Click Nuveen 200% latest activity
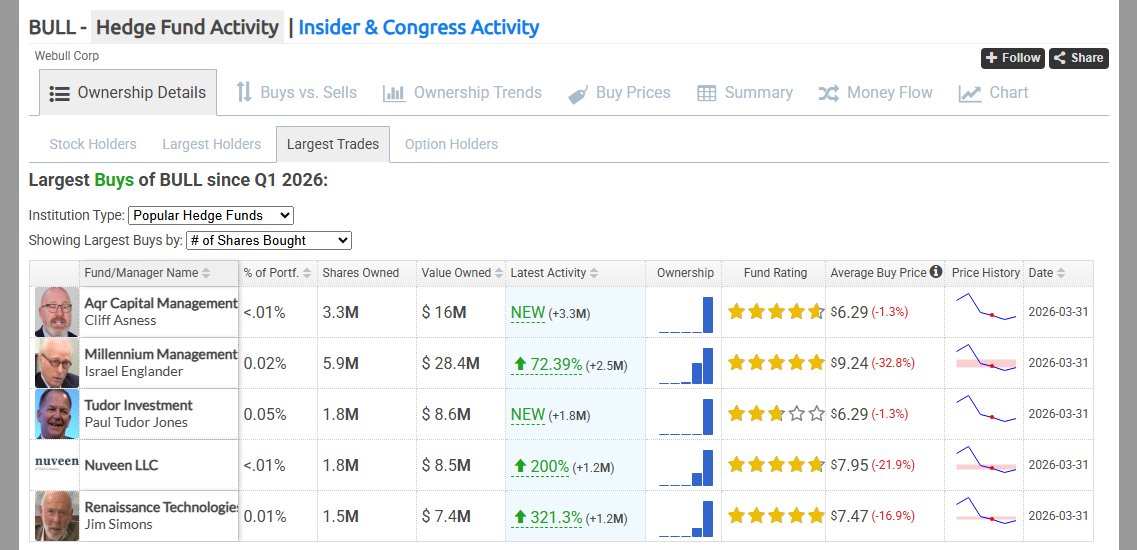Image resolution: width=1137 pixels, height=550 pixels. point(541,466)
